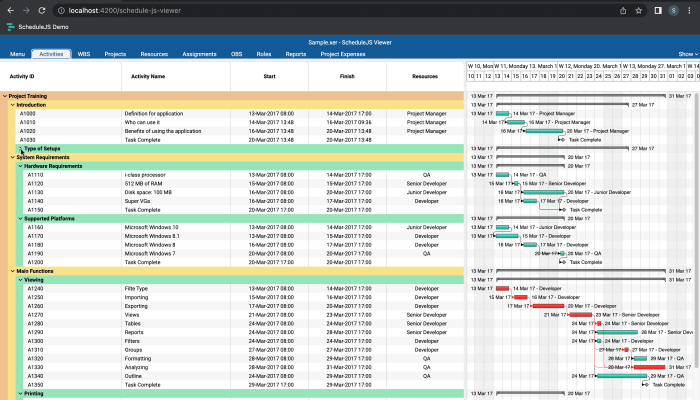700x400 pixels.
Task: Collapse the Viewing group
Action: (x=21, y=280)
